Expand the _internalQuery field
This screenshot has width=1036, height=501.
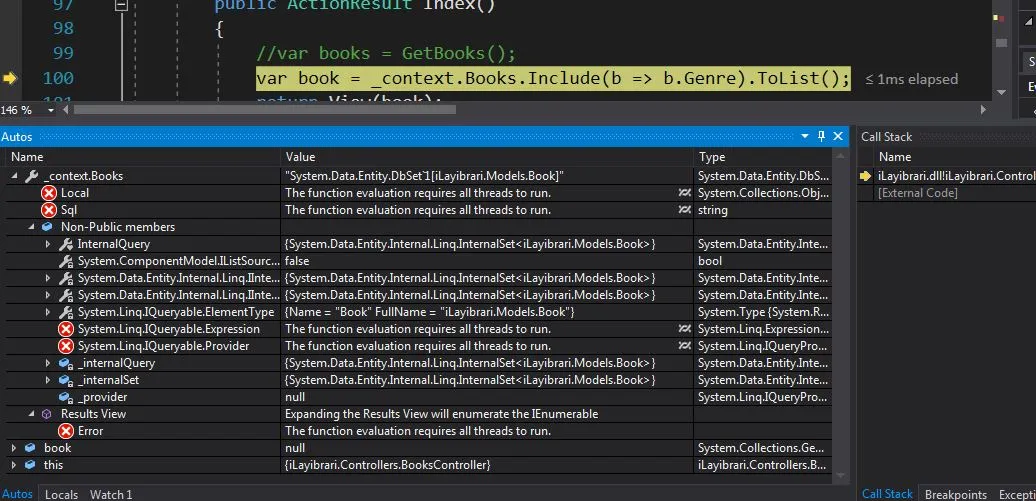48,363
